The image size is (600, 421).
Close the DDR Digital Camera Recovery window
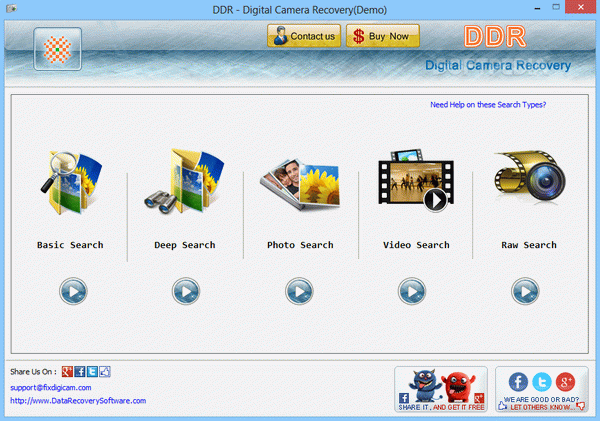580,8
